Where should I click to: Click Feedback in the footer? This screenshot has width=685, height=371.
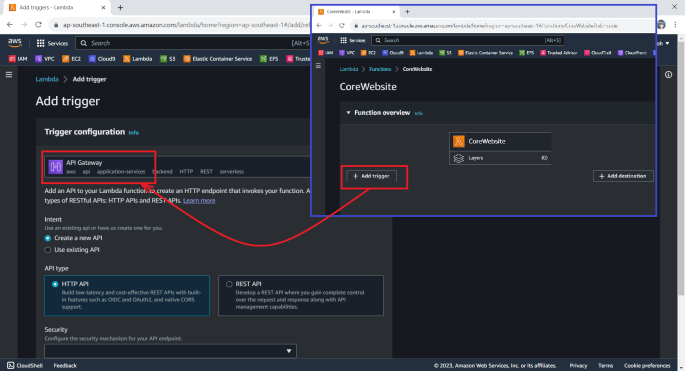pos(65,365)
